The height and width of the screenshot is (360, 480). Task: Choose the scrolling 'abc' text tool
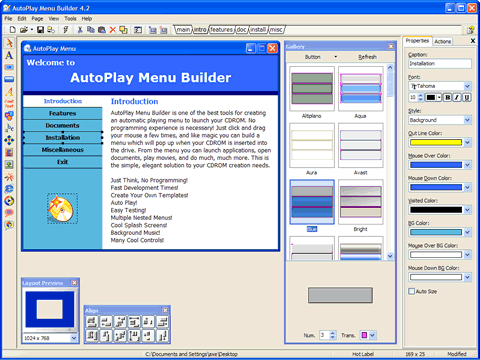pyautogui.click(x=9, y=128)
